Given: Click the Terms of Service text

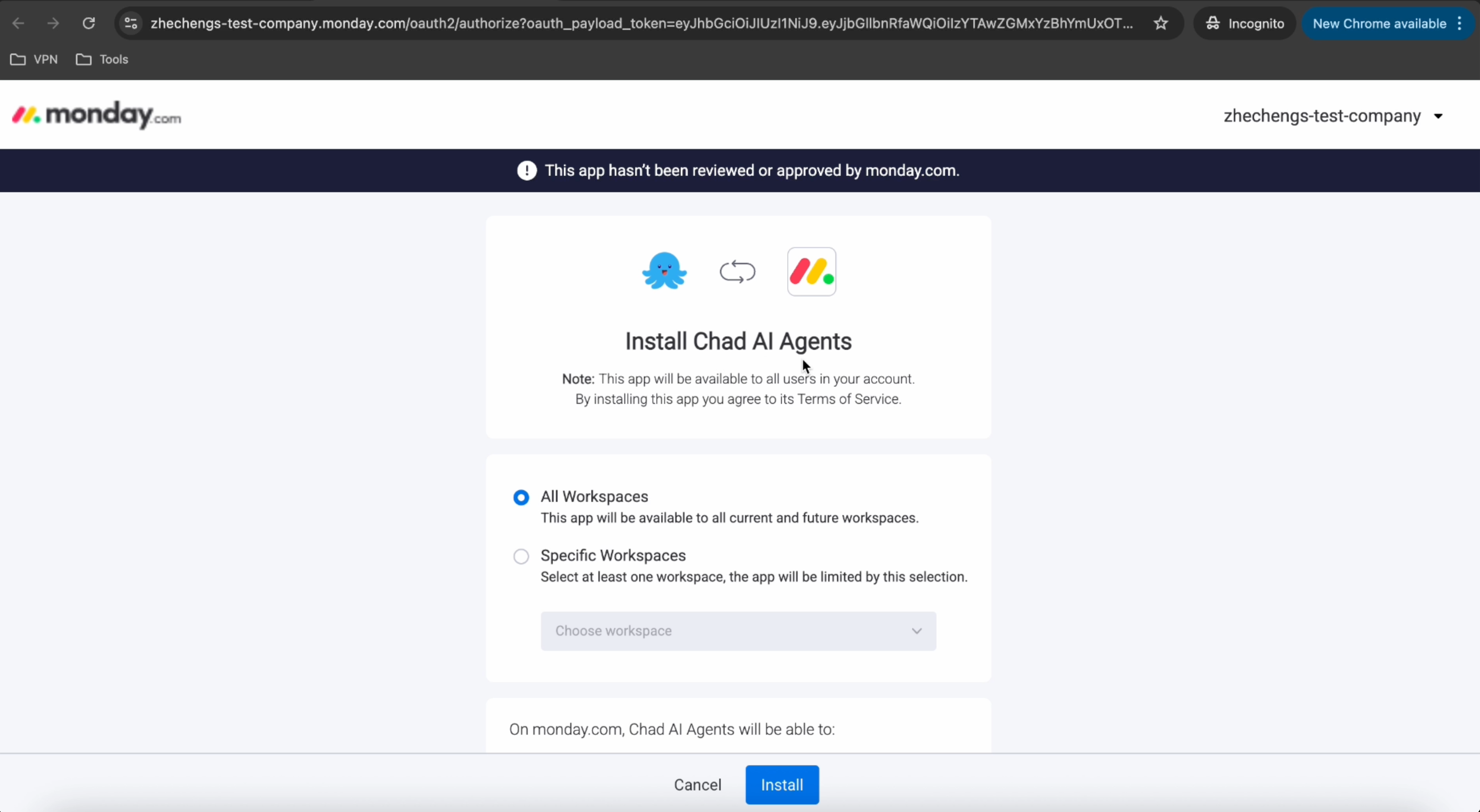Looking at the screenshot, I should click(849, 399).
